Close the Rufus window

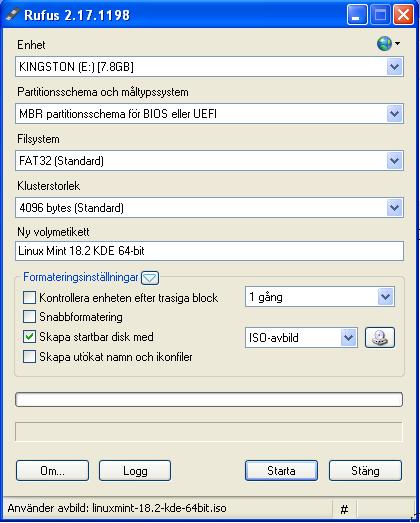pos(404,15)
